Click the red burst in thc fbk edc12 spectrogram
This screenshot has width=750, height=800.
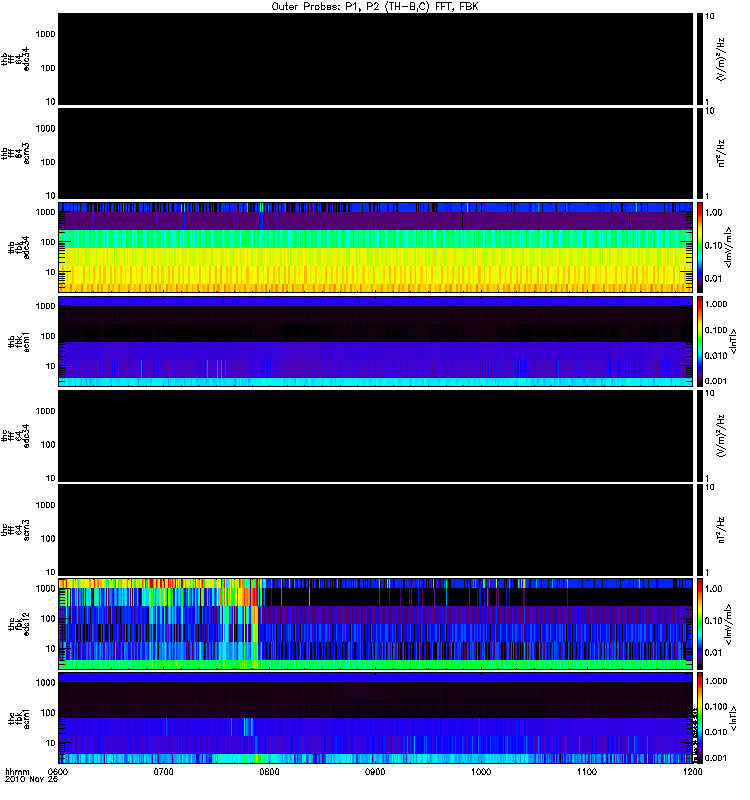255,596
